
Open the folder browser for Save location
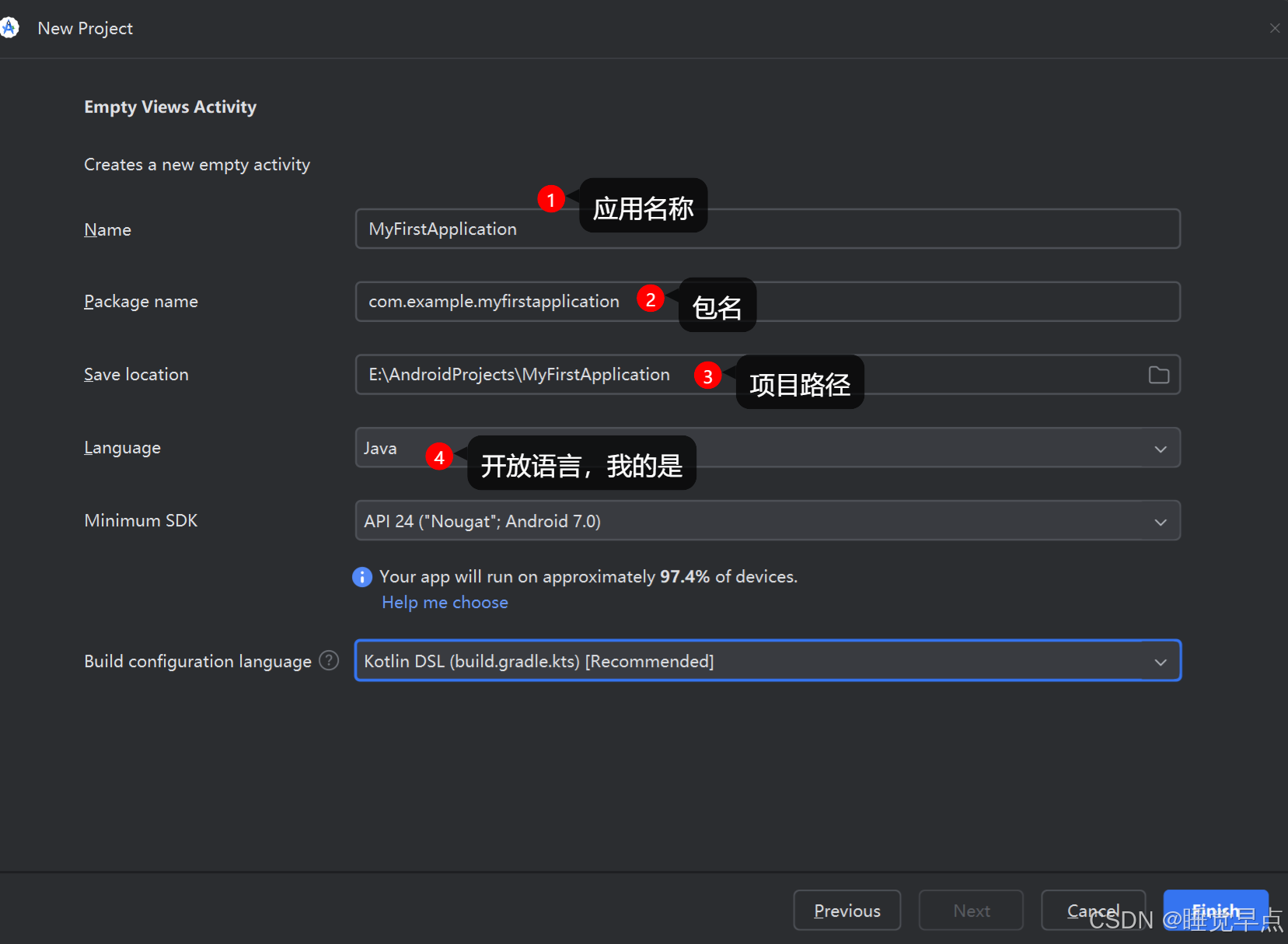[x=1158, y=375]
